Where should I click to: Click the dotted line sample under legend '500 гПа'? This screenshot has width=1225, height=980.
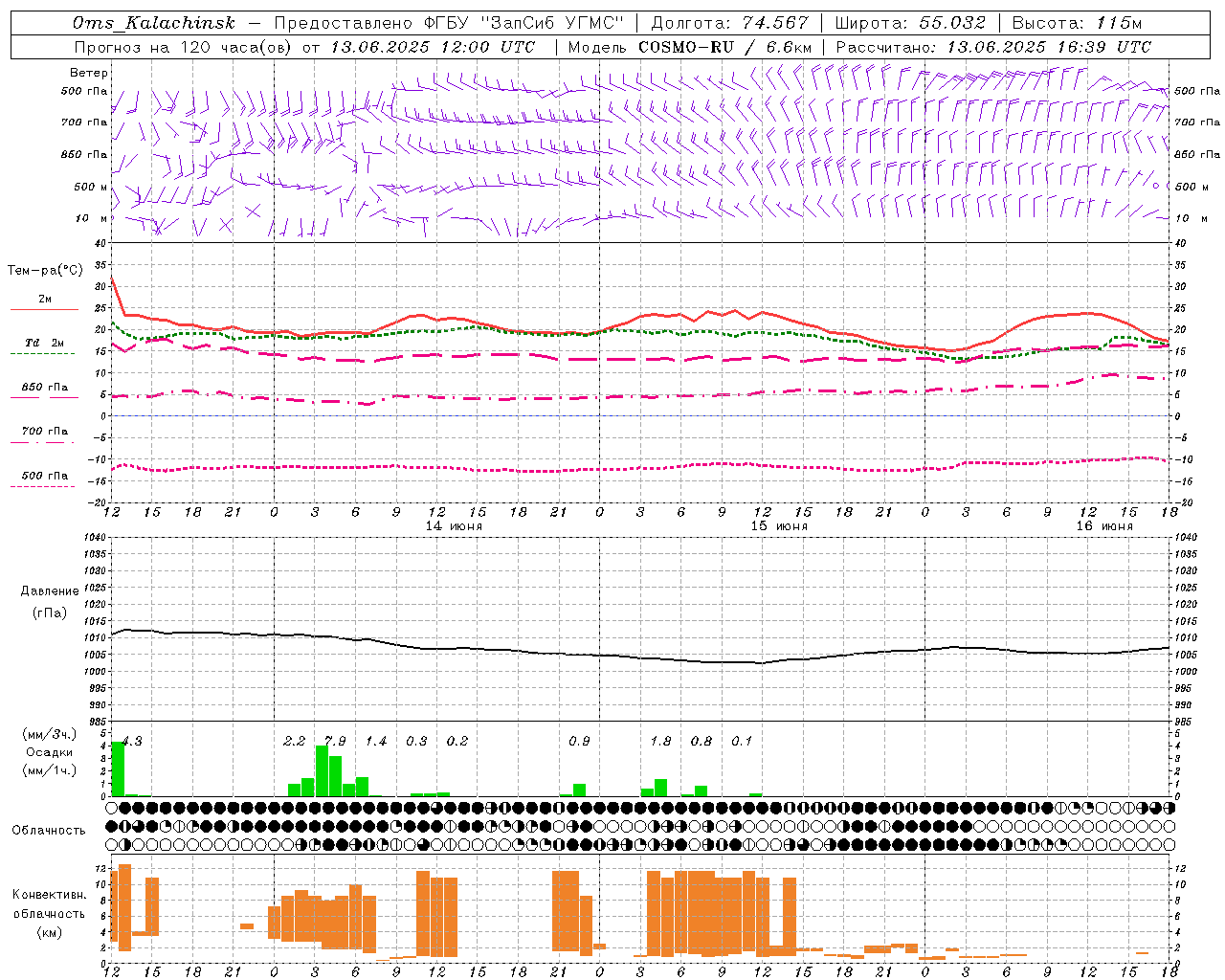pyautogui.click(x=42, y=487)
